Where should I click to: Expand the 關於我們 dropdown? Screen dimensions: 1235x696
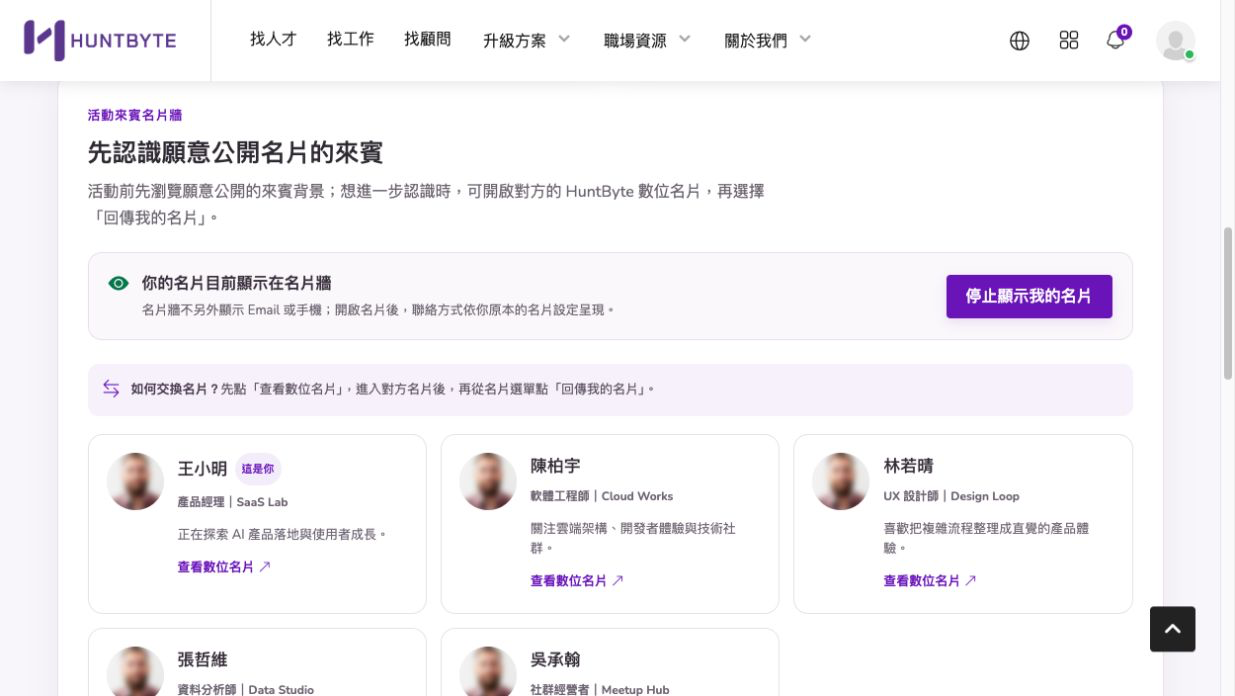pyautogui.click(x=768, y=40)
